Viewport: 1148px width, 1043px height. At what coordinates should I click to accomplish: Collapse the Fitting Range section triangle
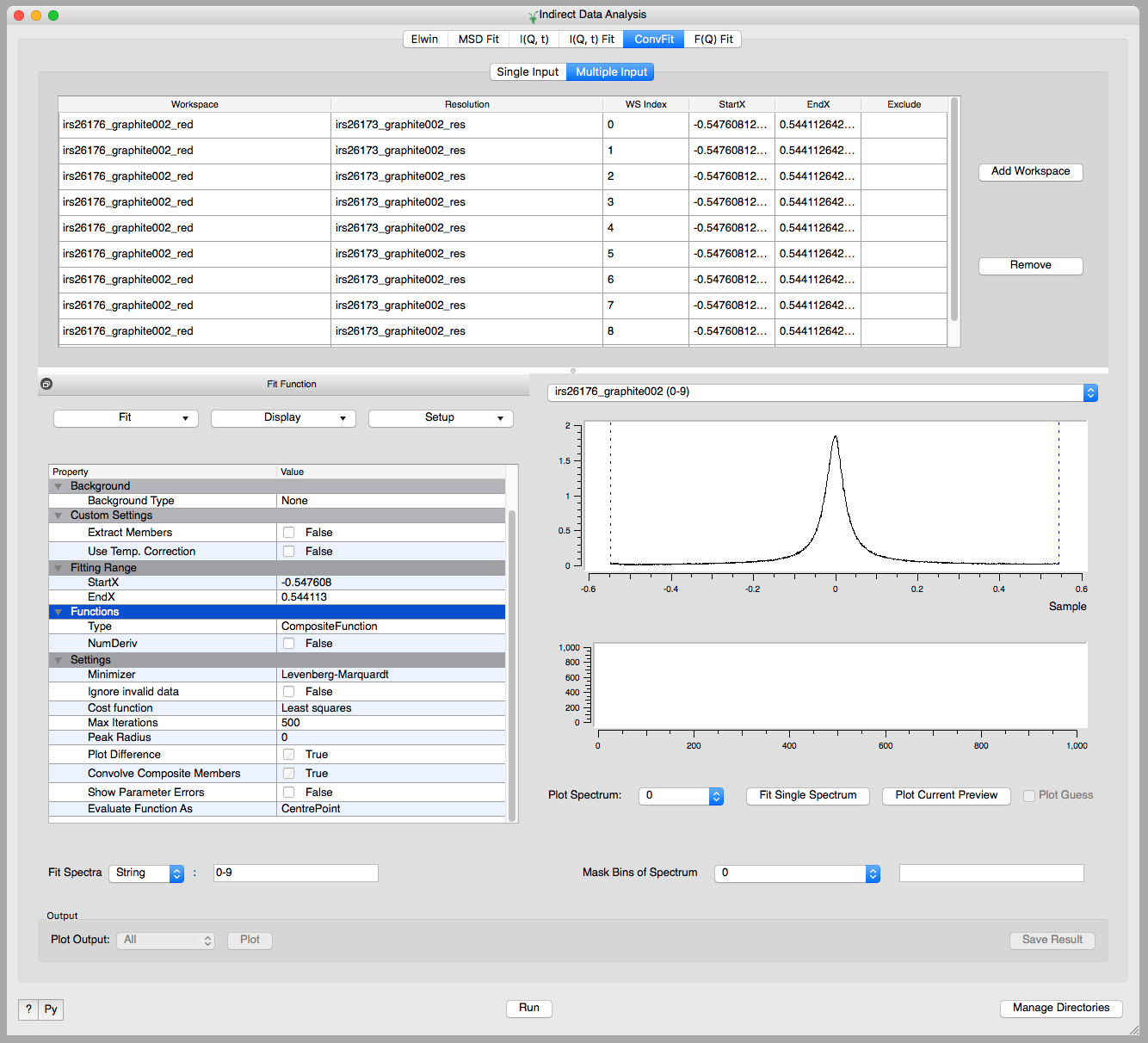click(59, 568)
